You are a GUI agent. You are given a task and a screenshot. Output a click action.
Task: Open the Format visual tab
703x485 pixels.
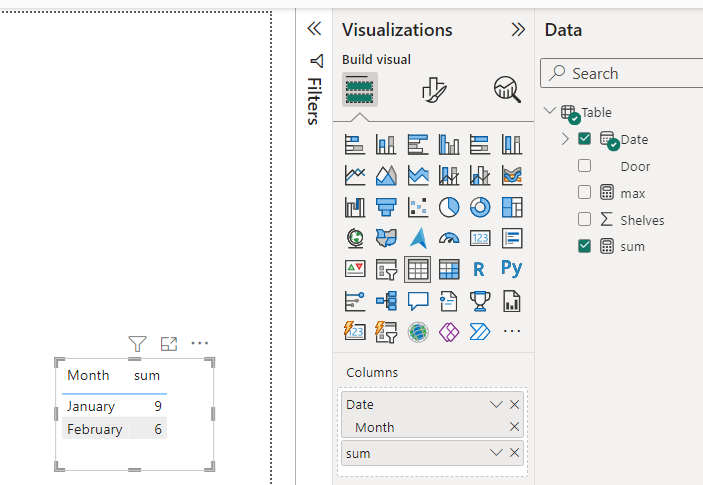pos(434,90)
